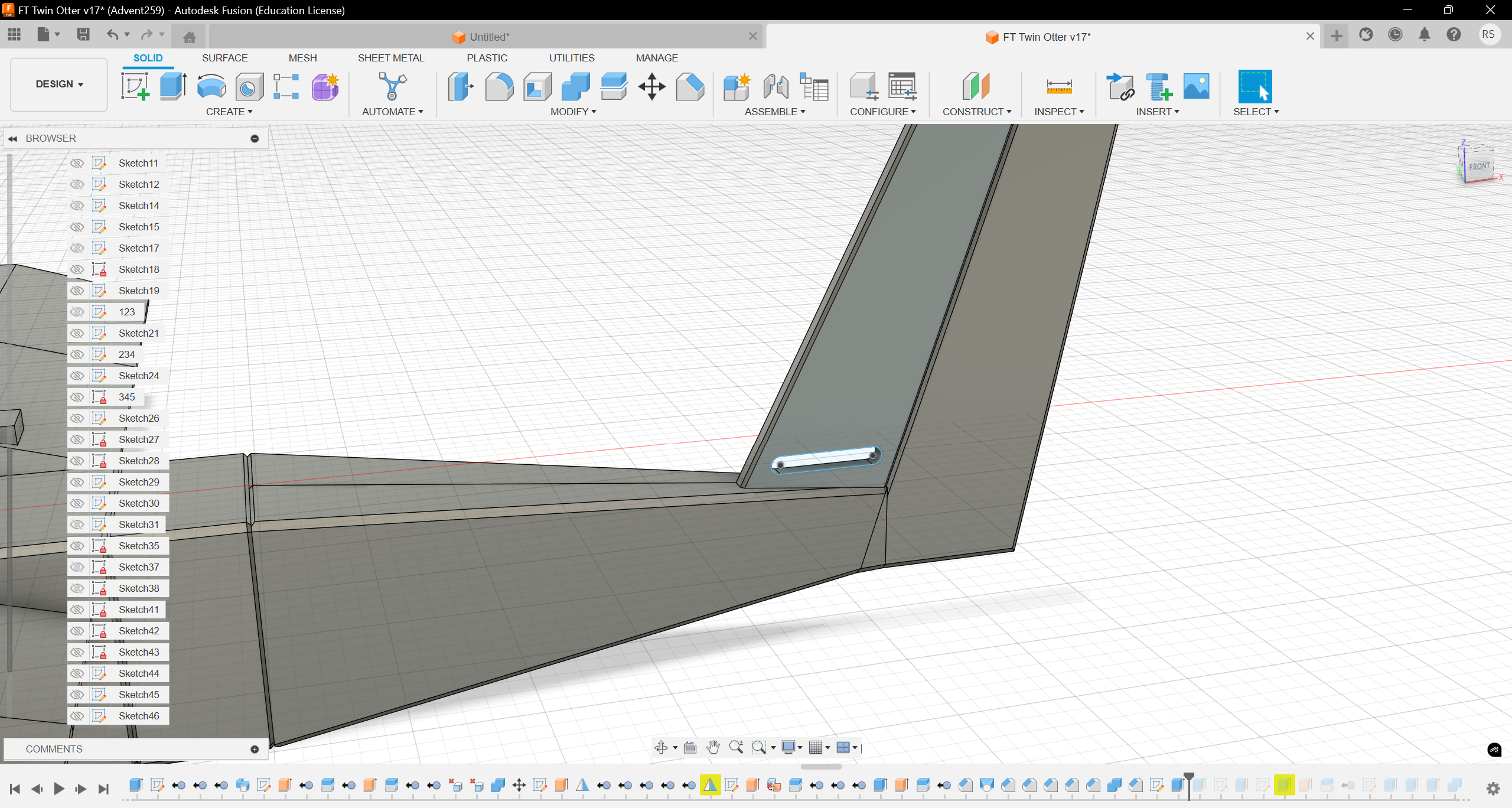Select the Fillet tool
1512x808 pixels.
(499, 86)
